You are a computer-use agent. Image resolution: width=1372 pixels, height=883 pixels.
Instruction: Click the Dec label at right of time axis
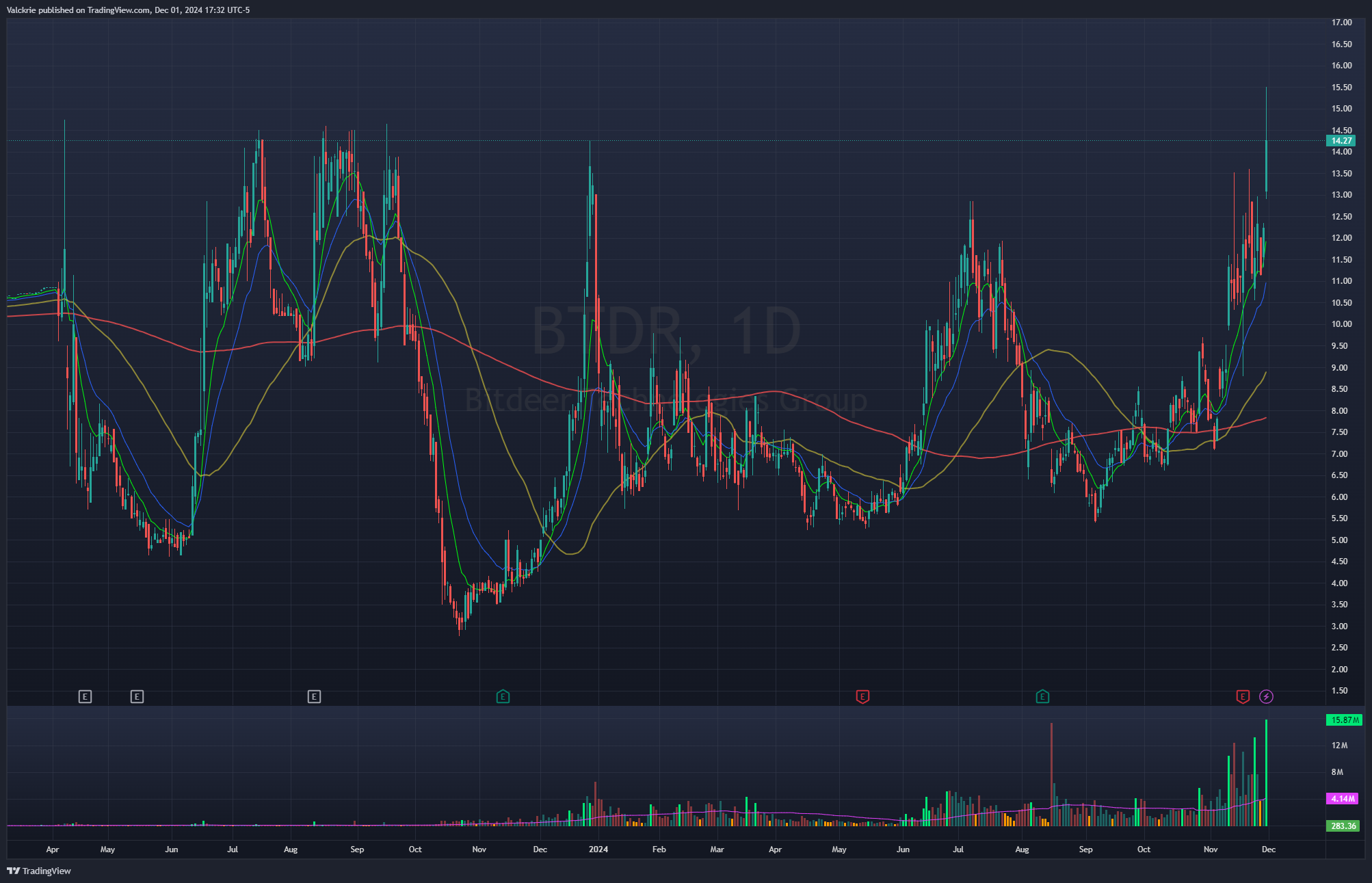[1268, 849]
